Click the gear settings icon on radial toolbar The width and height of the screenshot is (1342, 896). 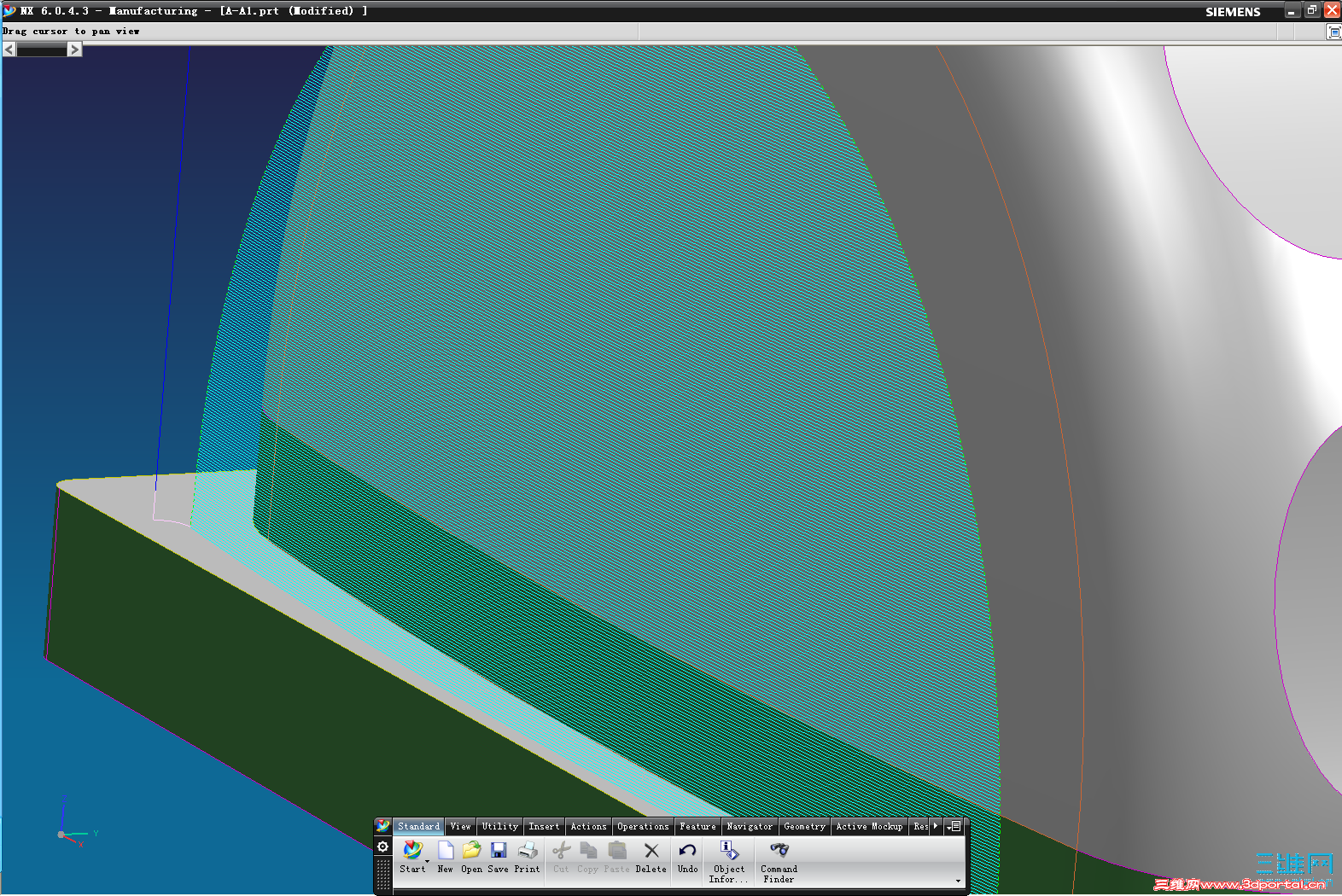(x=383, y=847)
